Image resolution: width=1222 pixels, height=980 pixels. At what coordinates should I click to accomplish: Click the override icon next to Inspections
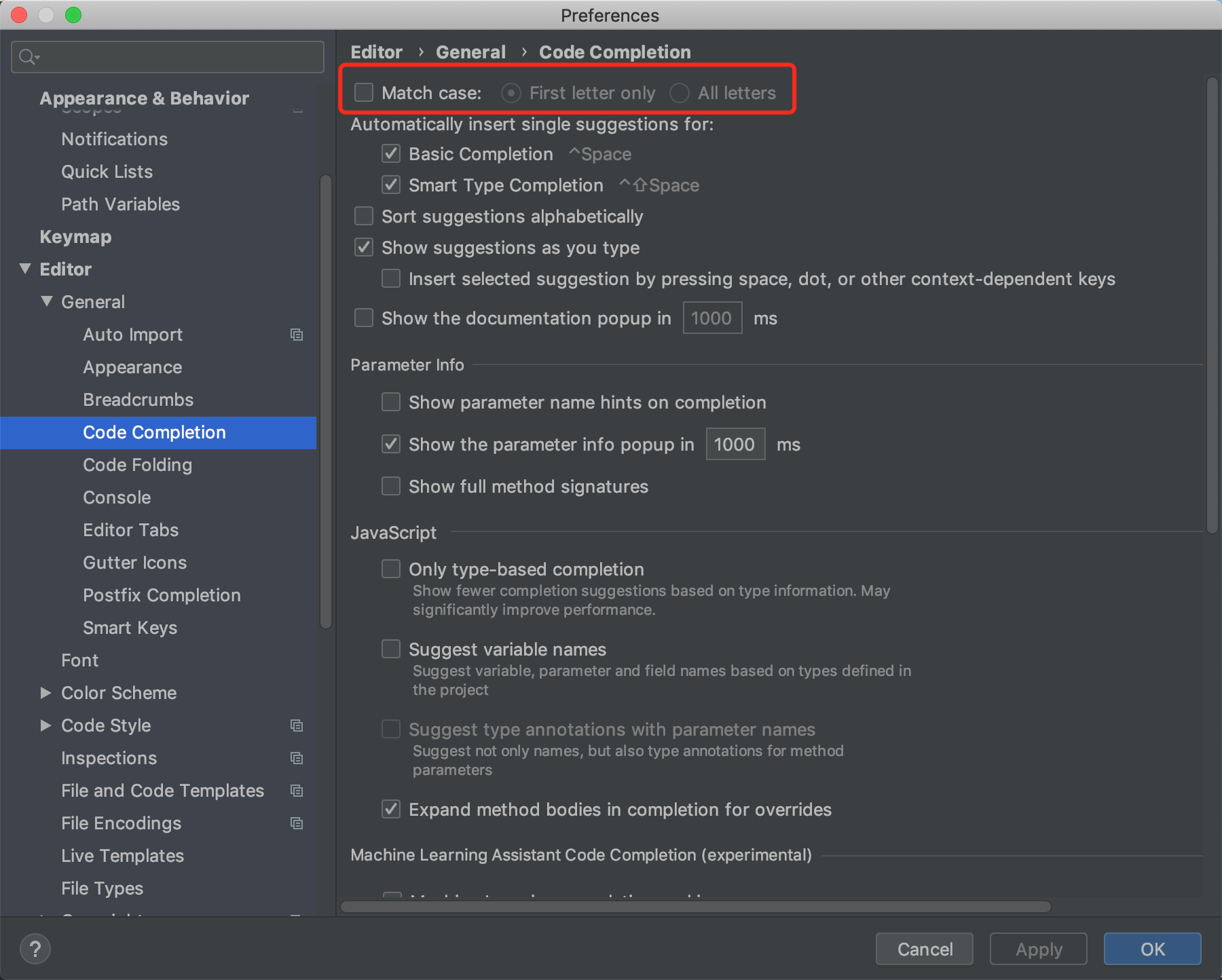pos(297,758)
